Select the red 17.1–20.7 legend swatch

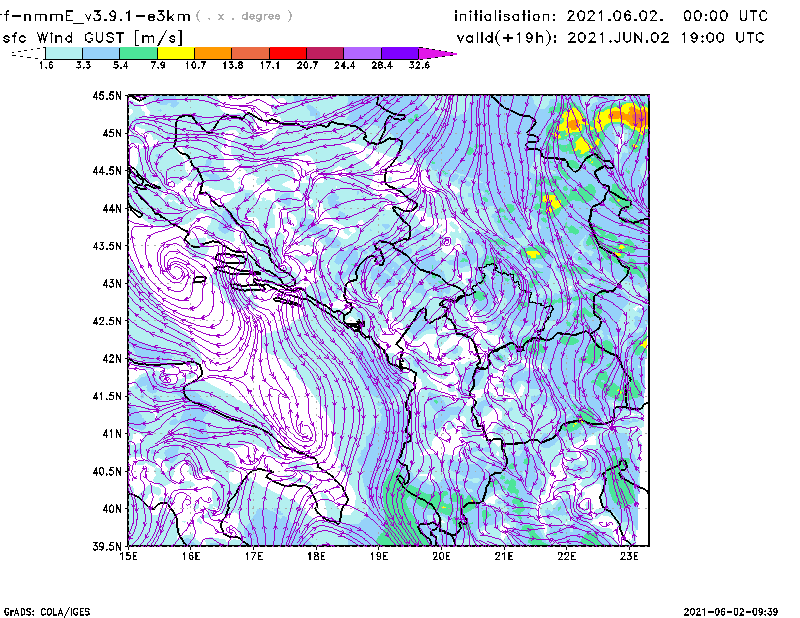pos(288,53)
